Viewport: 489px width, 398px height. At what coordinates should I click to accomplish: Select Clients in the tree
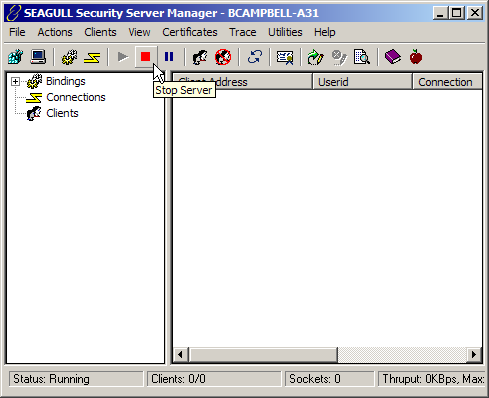point(62,113)
